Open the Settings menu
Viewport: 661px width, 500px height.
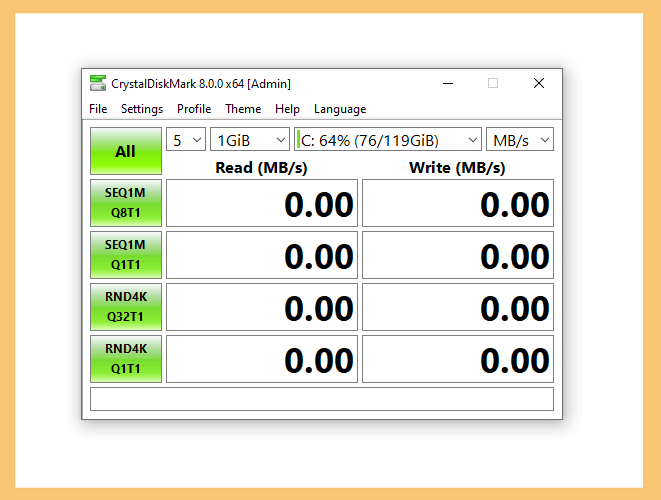tap(142, 109)
